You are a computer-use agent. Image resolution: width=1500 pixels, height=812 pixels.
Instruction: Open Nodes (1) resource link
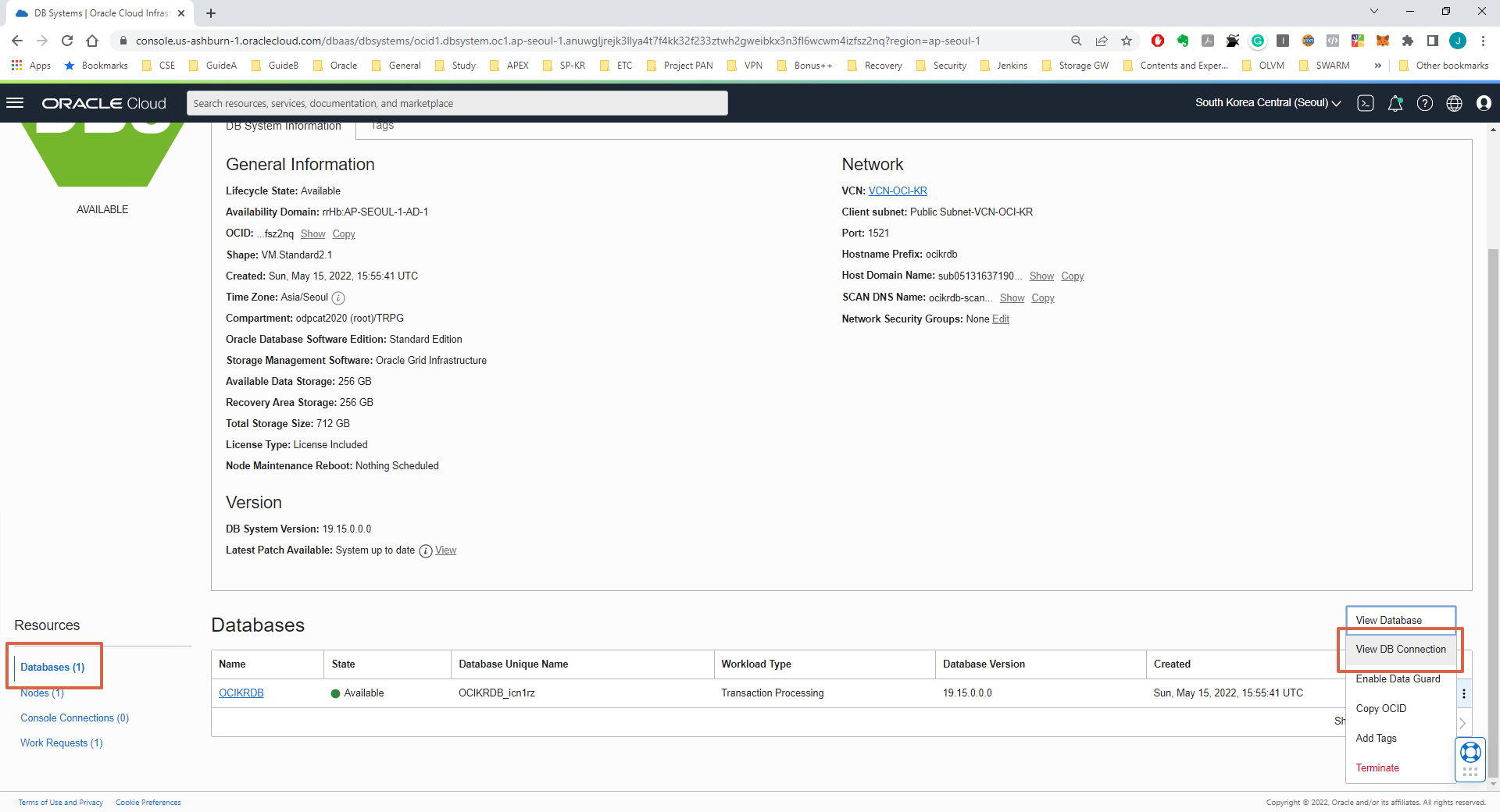pos(42,693)
